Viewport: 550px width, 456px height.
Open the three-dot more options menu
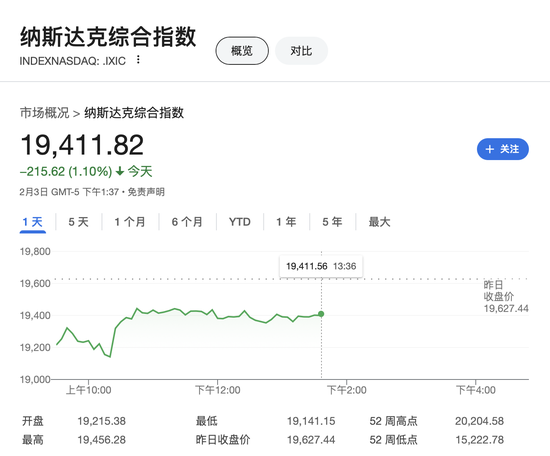(138, 60)
